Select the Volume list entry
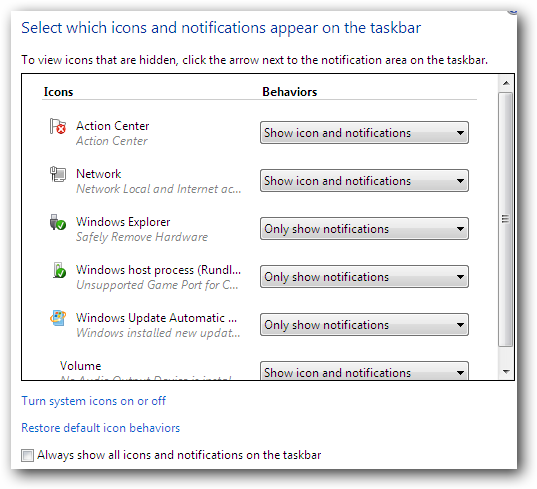Screen dimensions: 537x489 tap(80, 366)
